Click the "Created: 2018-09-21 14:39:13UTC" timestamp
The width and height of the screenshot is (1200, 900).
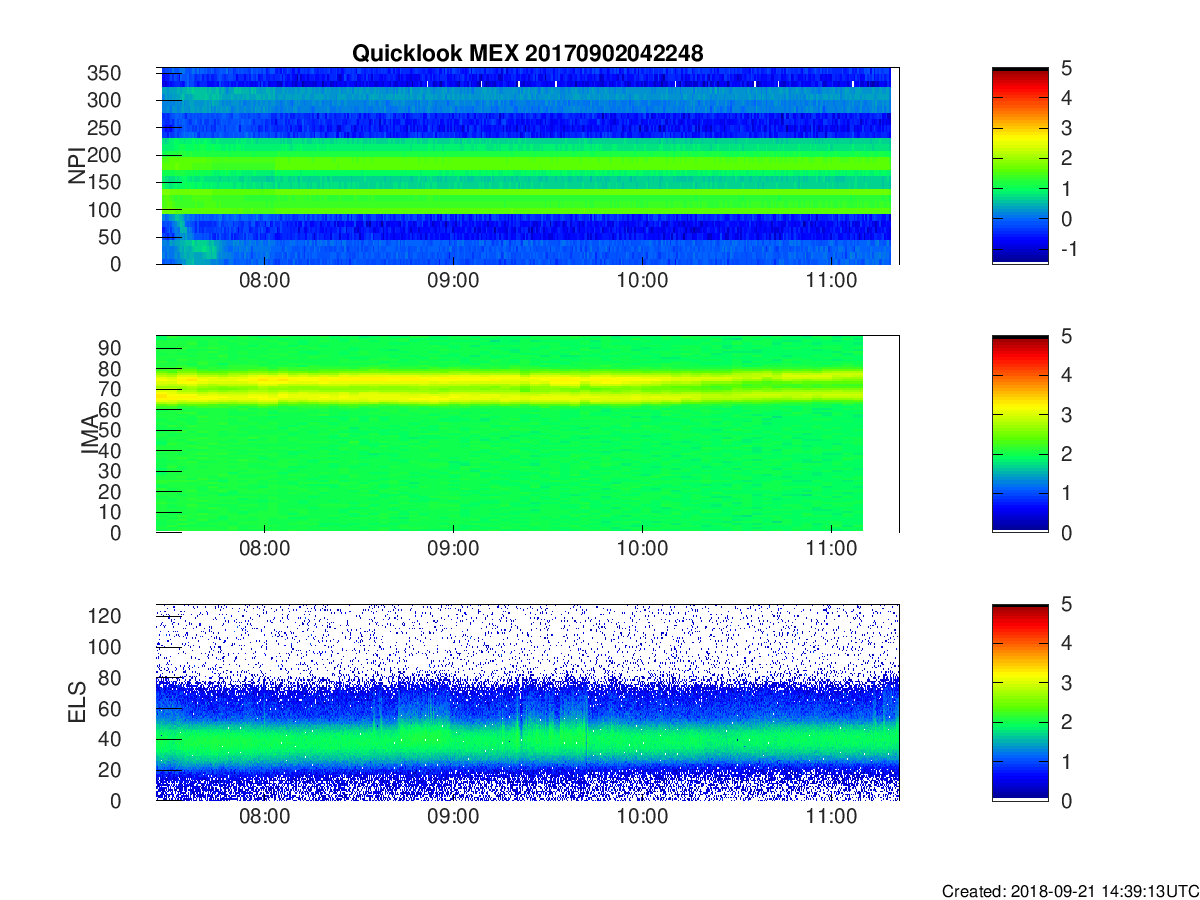(x=1070, y=891)
